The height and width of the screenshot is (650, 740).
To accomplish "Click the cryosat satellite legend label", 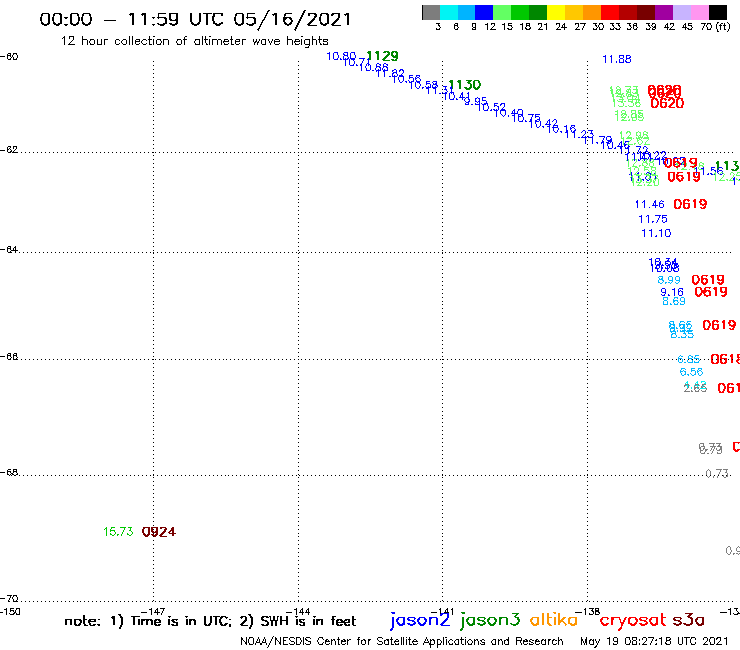I will 632,621.
